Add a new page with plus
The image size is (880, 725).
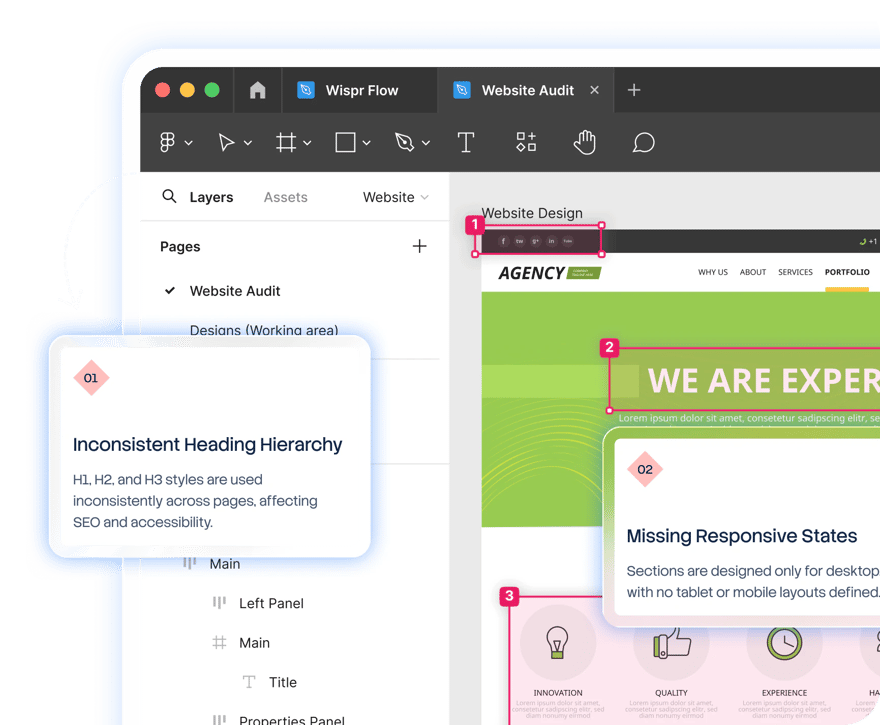(419, 246)
